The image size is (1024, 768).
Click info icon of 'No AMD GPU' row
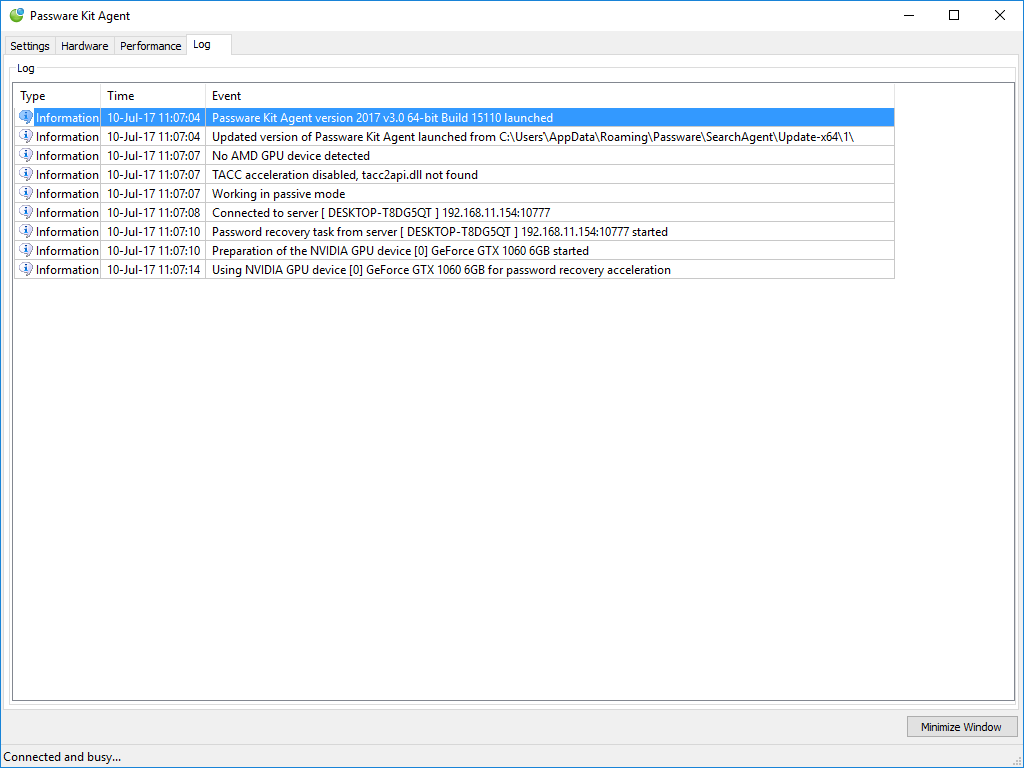coord(26,155)
